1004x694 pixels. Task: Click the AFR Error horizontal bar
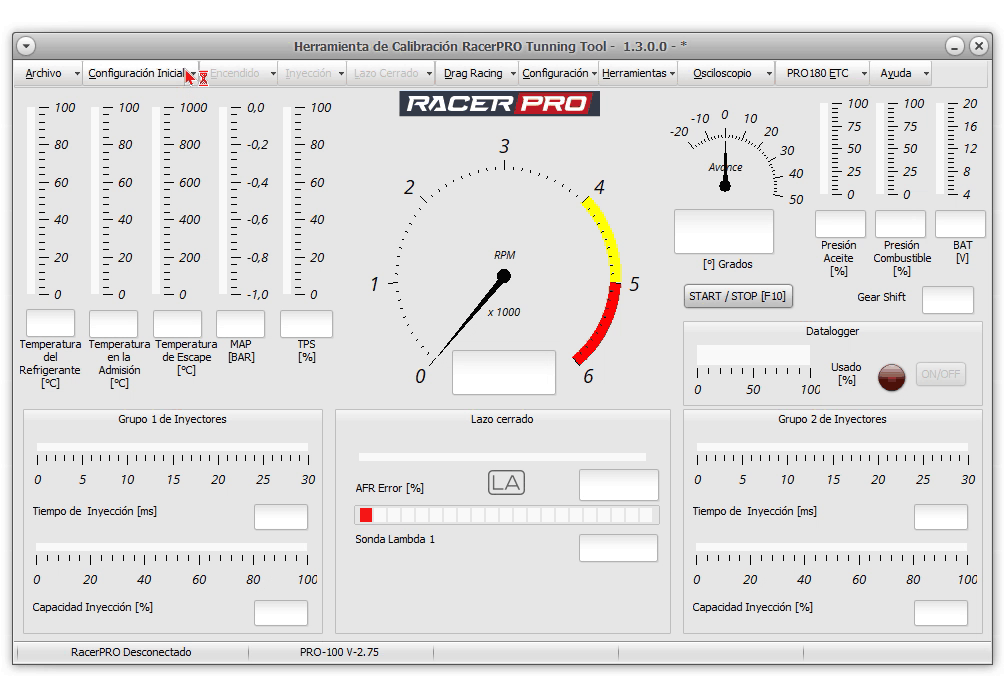pos(502,457)
